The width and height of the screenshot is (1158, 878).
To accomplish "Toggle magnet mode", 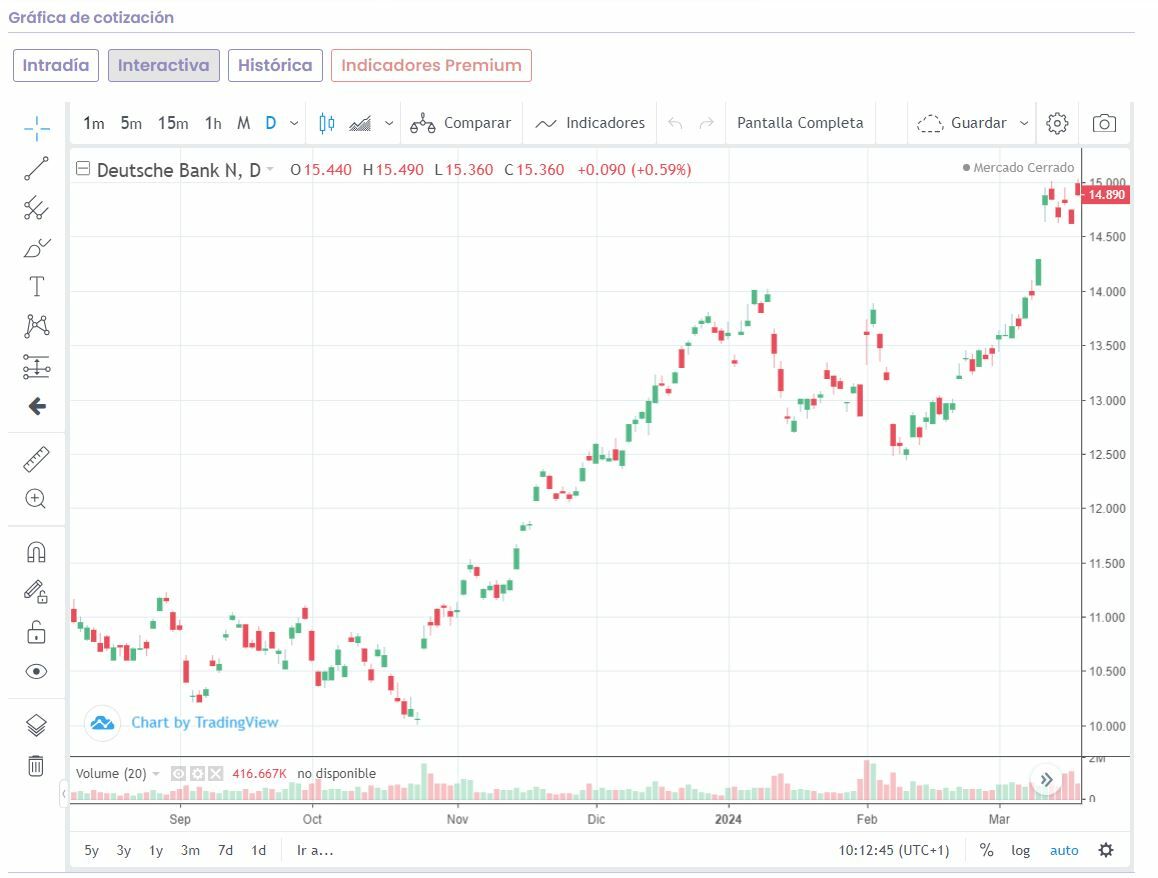I will click(x=36, y=552).
